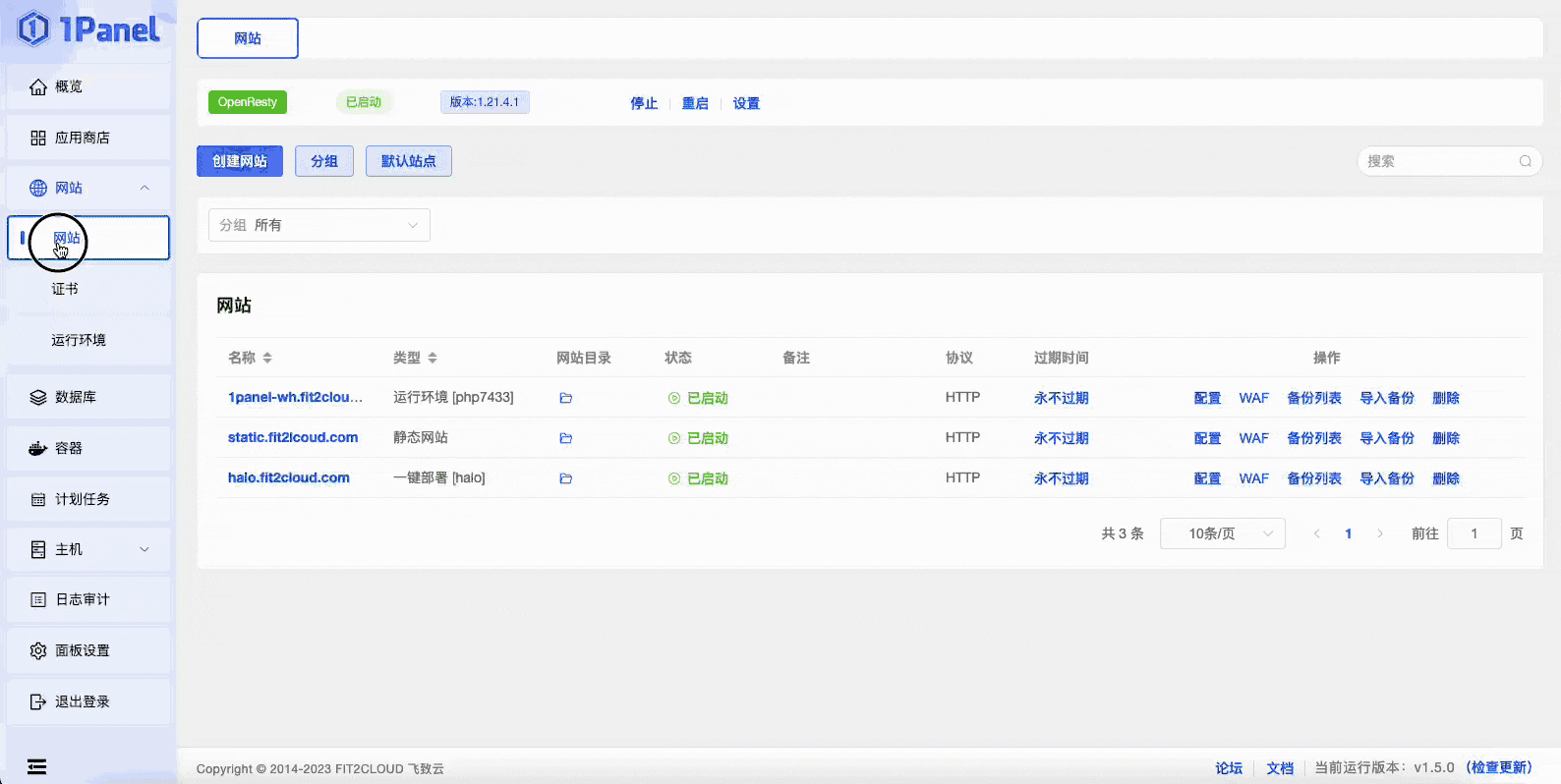The width and height of the screenshot is (1561, 784).
Task: Open WAF for static.fit2lcoud.com
Action: tap(1254, 438)
